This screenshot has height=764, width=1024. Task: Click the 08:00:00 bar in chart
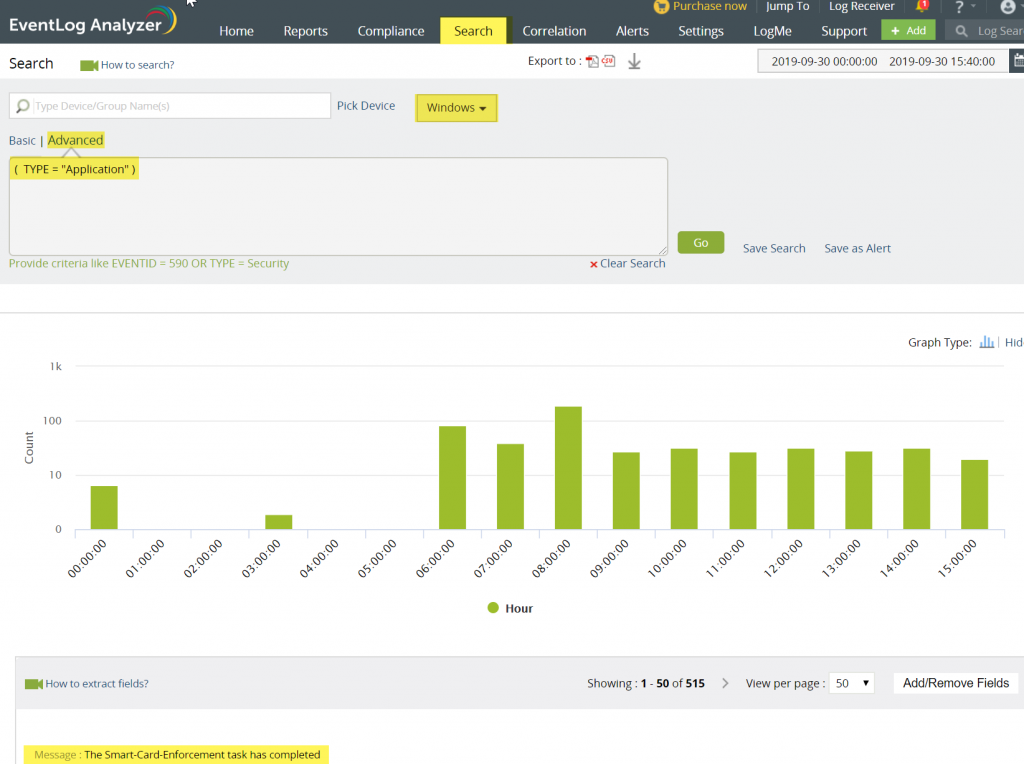[x=568, y=468]
